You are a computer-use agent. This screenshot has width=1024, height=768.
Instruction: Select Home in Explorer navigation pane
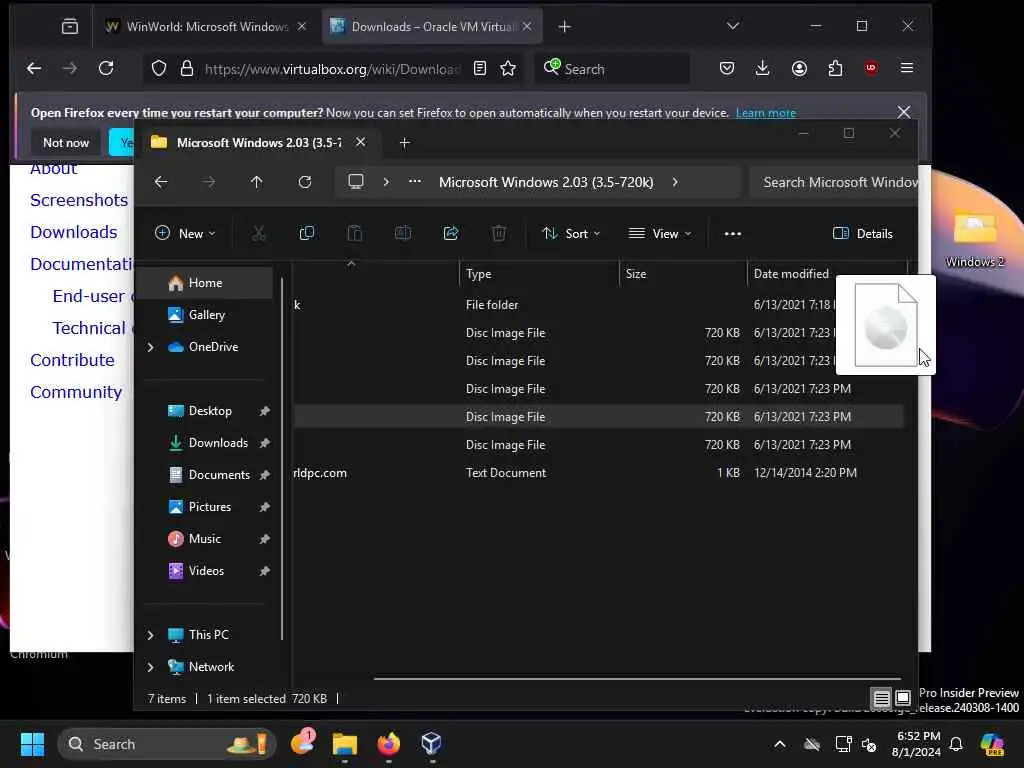coord(205,283)
